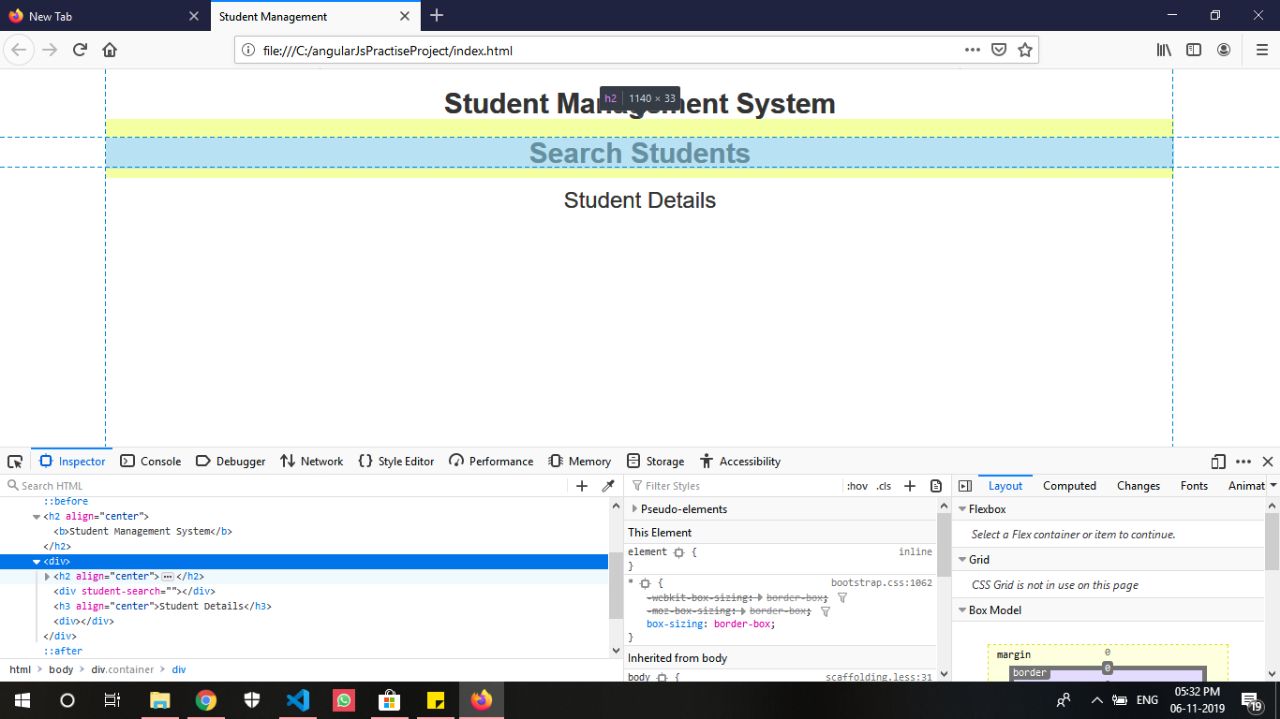Open the Storage panel

click(x=655, y=461)
